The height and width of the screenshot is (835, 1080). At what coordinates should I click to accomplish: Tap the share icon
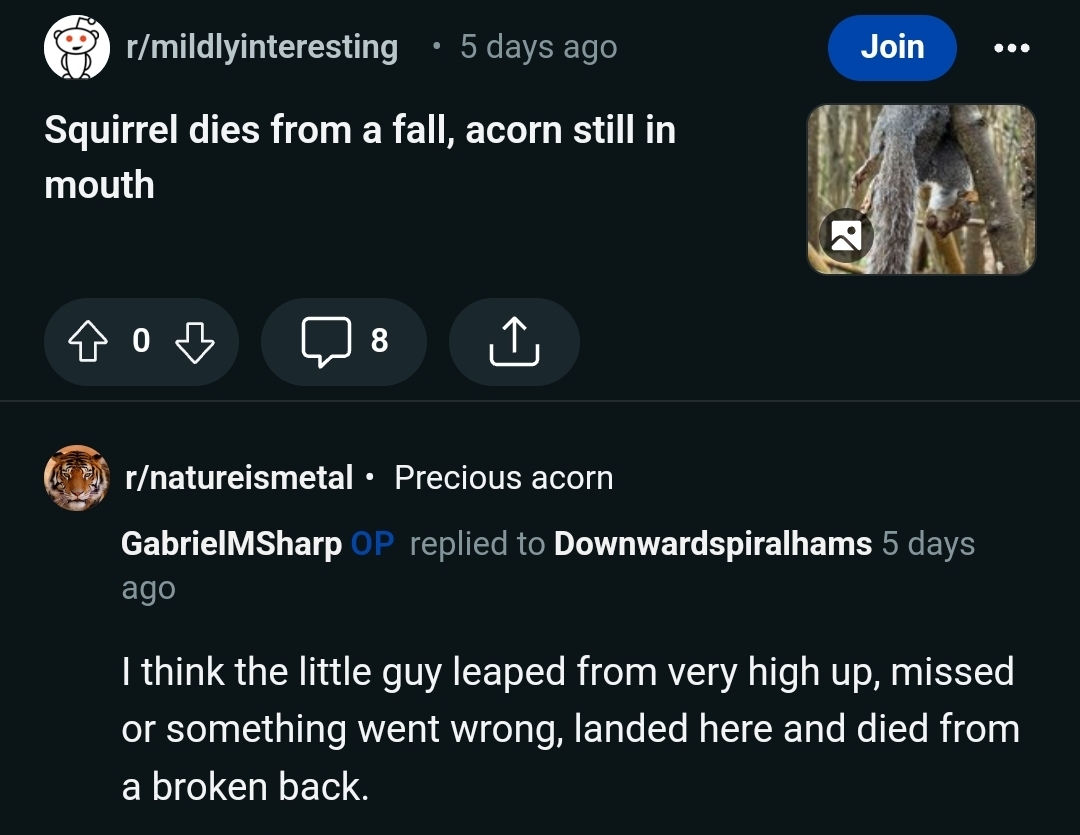(514, 342)
